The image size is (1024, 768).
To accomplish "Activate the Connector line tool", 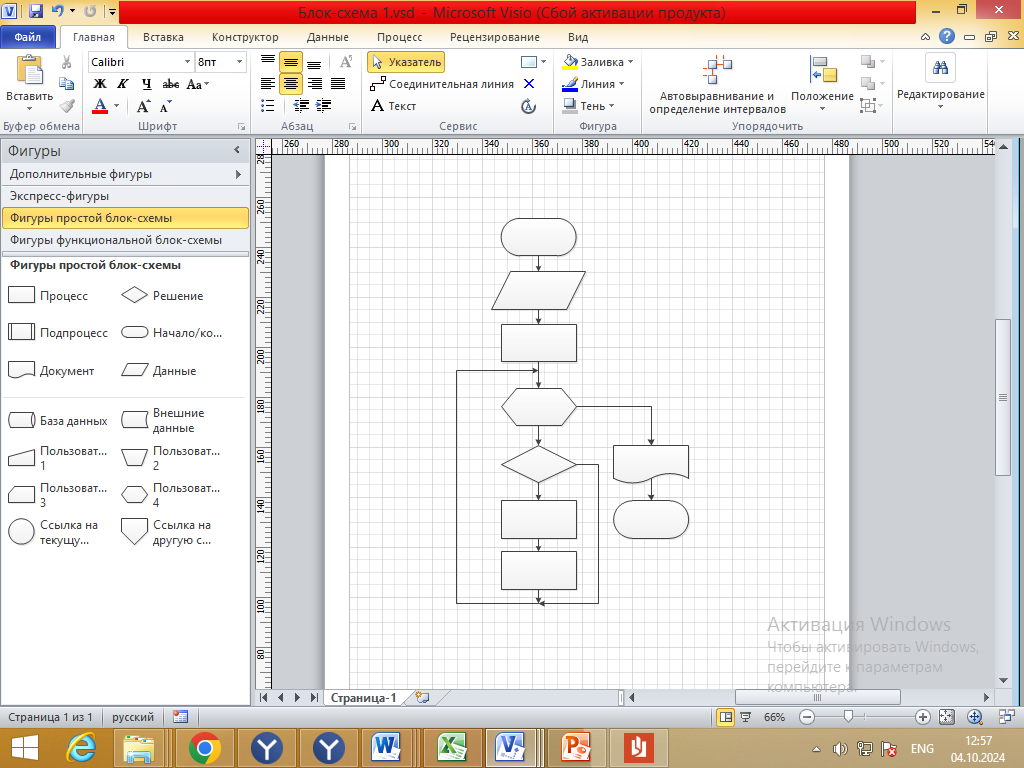I will pos(441,84).
